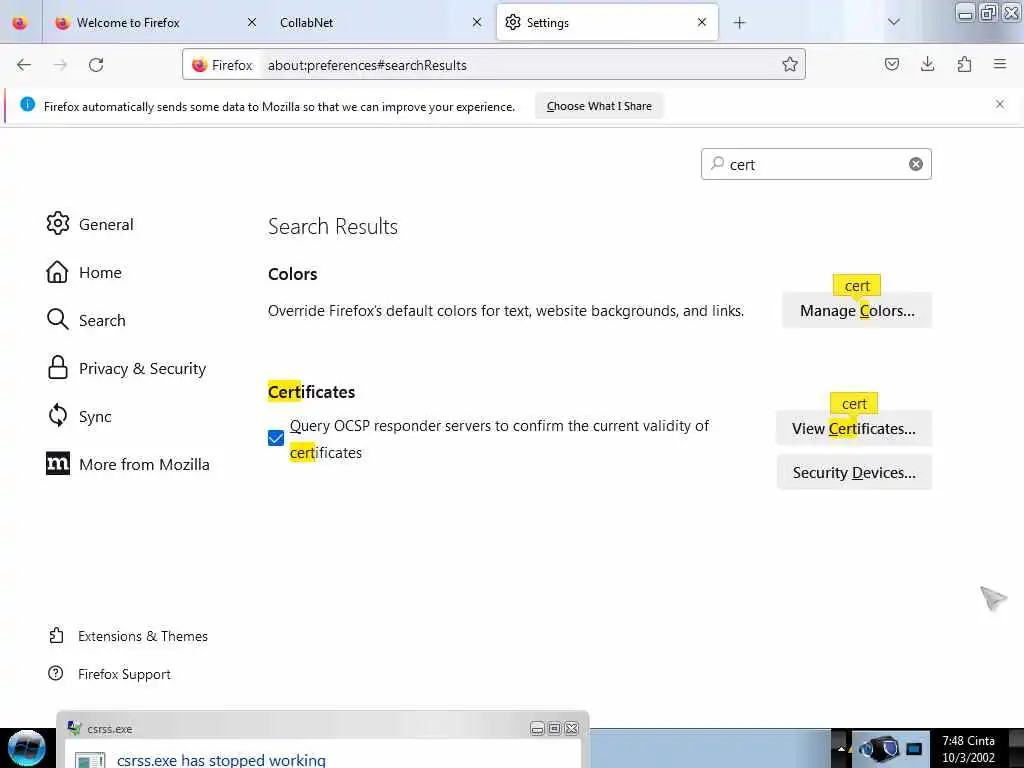Click the info icon in notification bar
The width and height of the screenshot is (1024, 768).
click(x=27, y=104)
